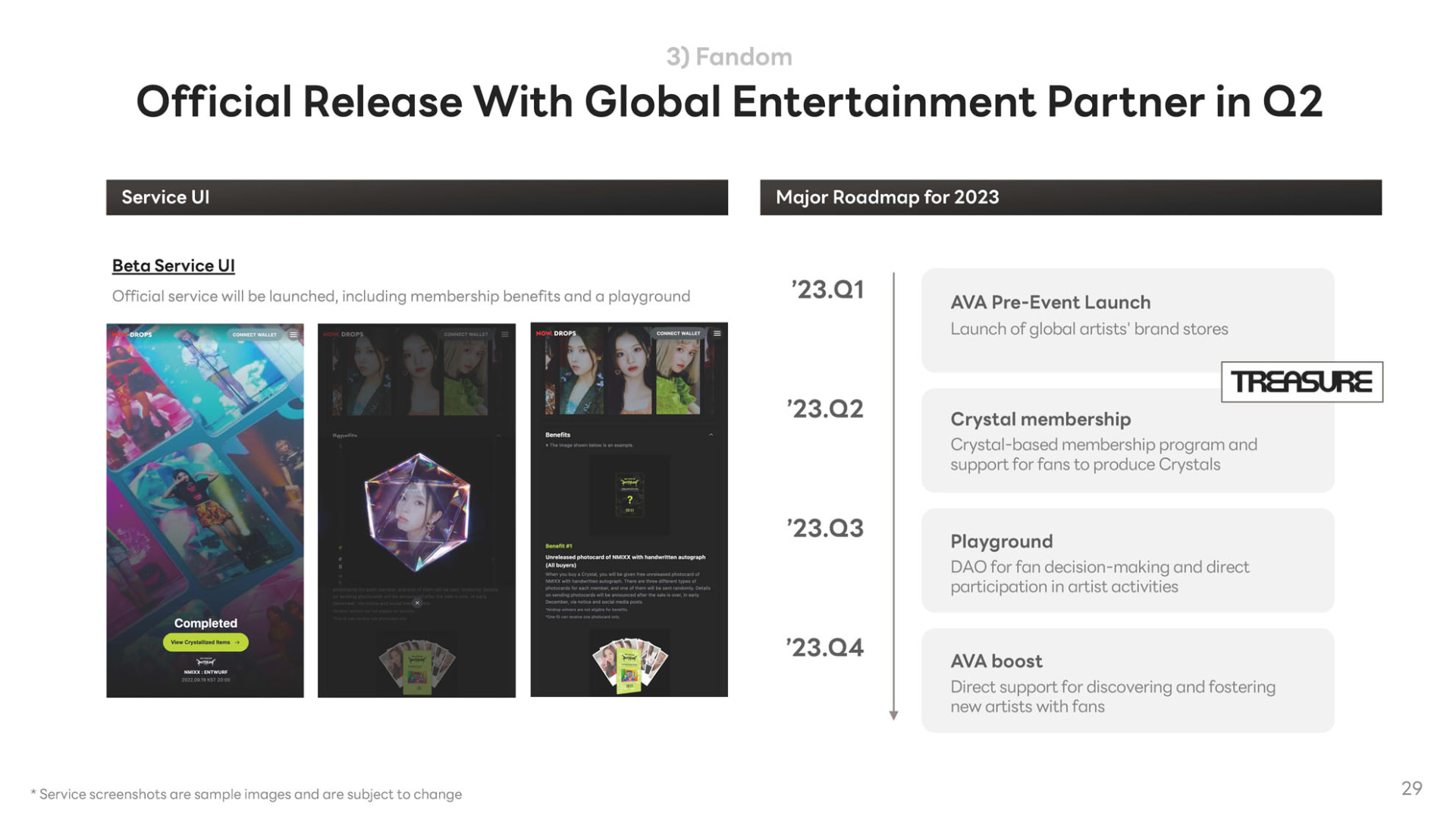Select the Service UI section header
1456x819 pixels.
pos(416,197)
